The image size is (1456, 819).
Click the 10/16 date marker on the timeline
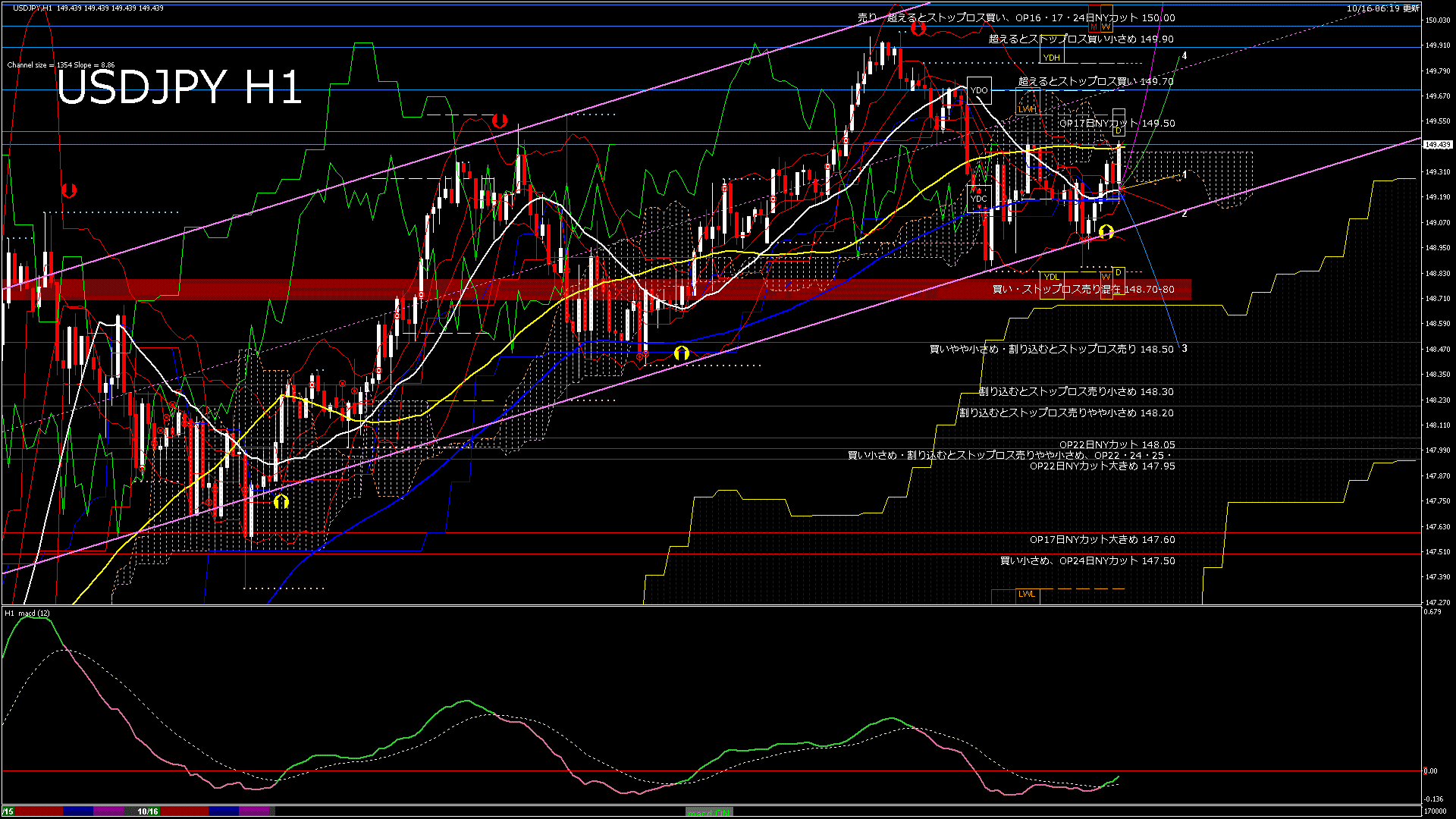pyautogui.click(x=148, y=811)
